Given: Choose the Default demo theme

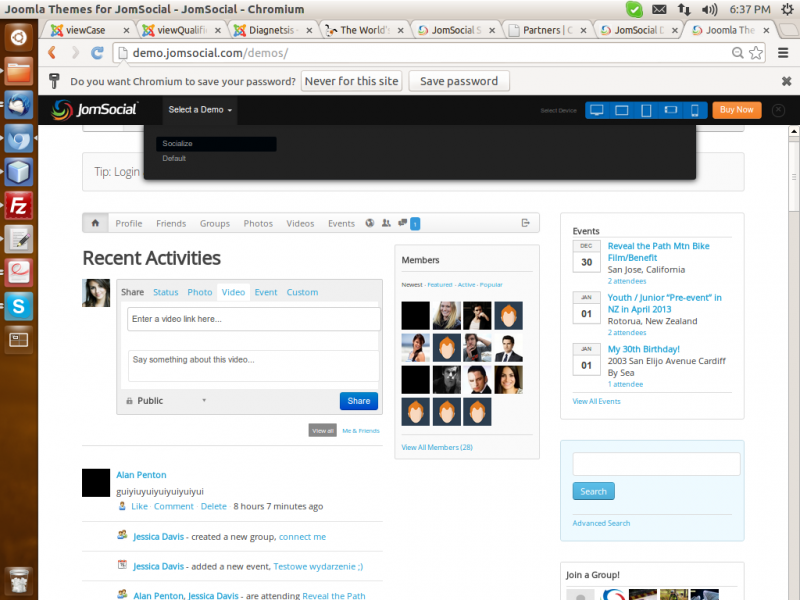Looking at the screenshot, I should [174, 159].
